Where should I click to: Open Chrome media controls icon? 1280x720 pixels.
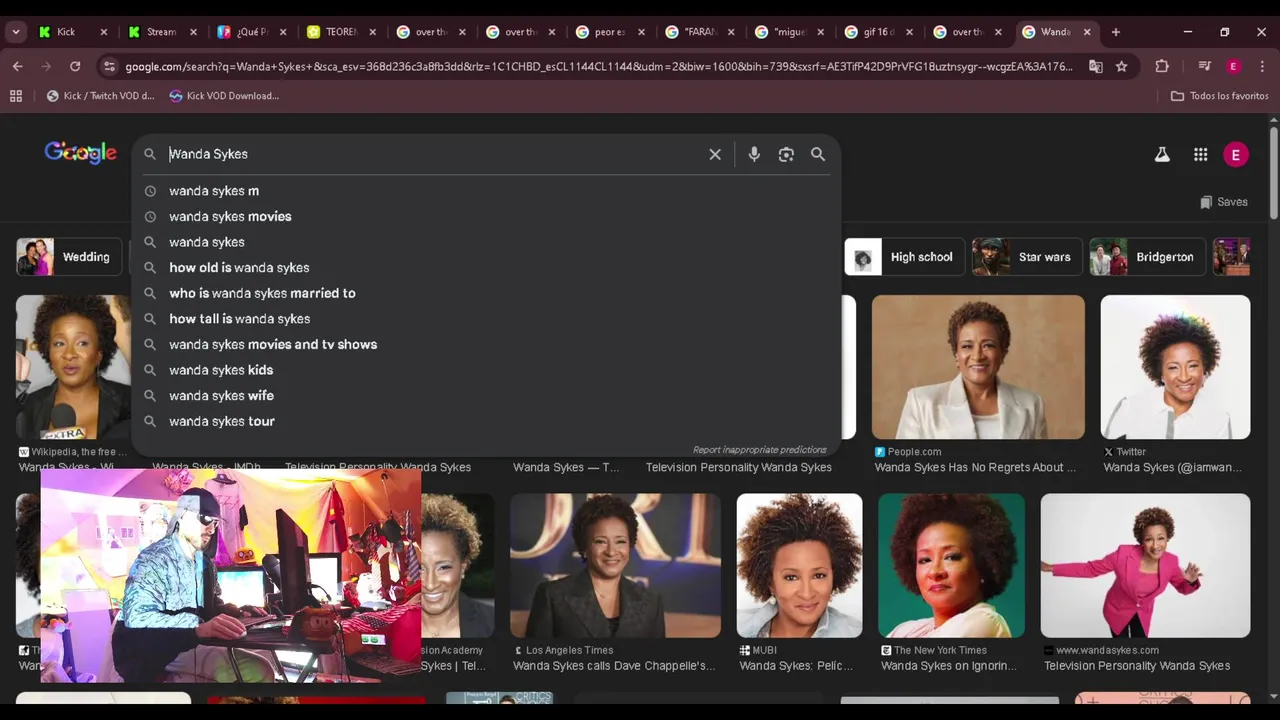[1205, 66]
